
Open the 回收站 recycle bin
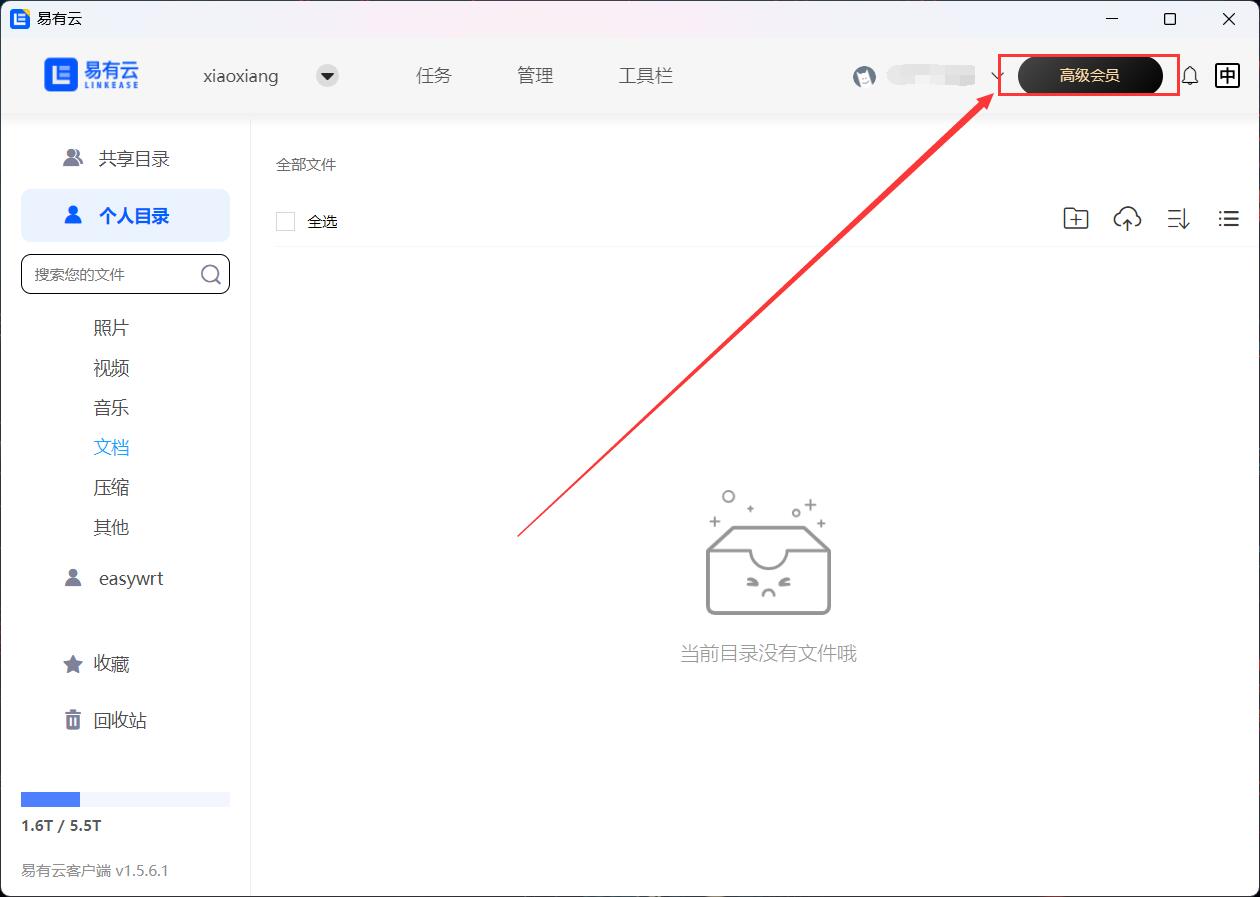click(105, 720)
